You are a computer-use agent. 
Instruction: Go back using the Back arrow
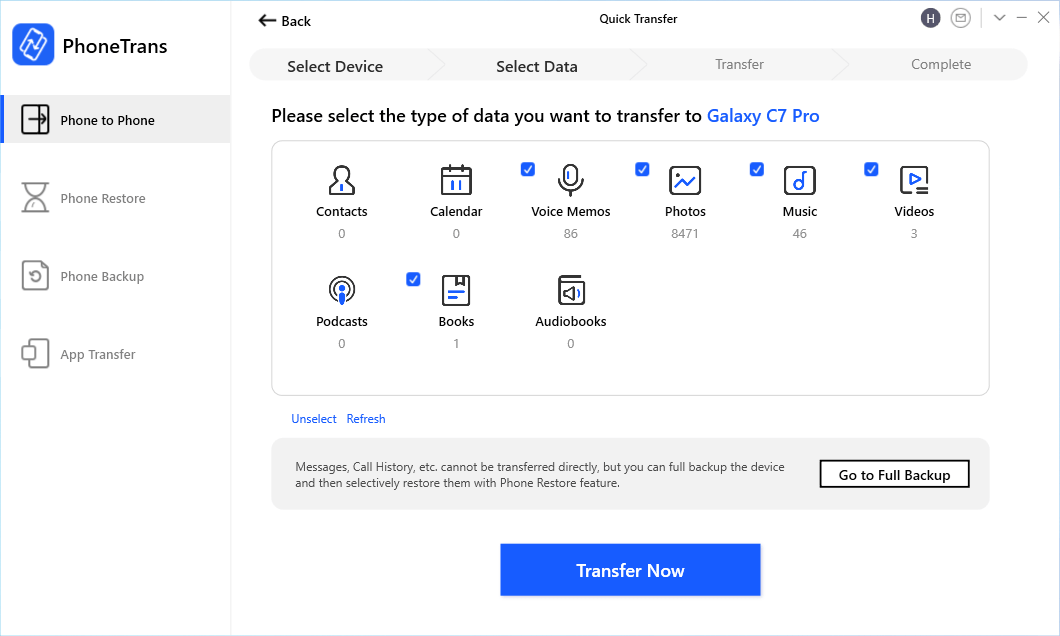[x=285, y=21]
